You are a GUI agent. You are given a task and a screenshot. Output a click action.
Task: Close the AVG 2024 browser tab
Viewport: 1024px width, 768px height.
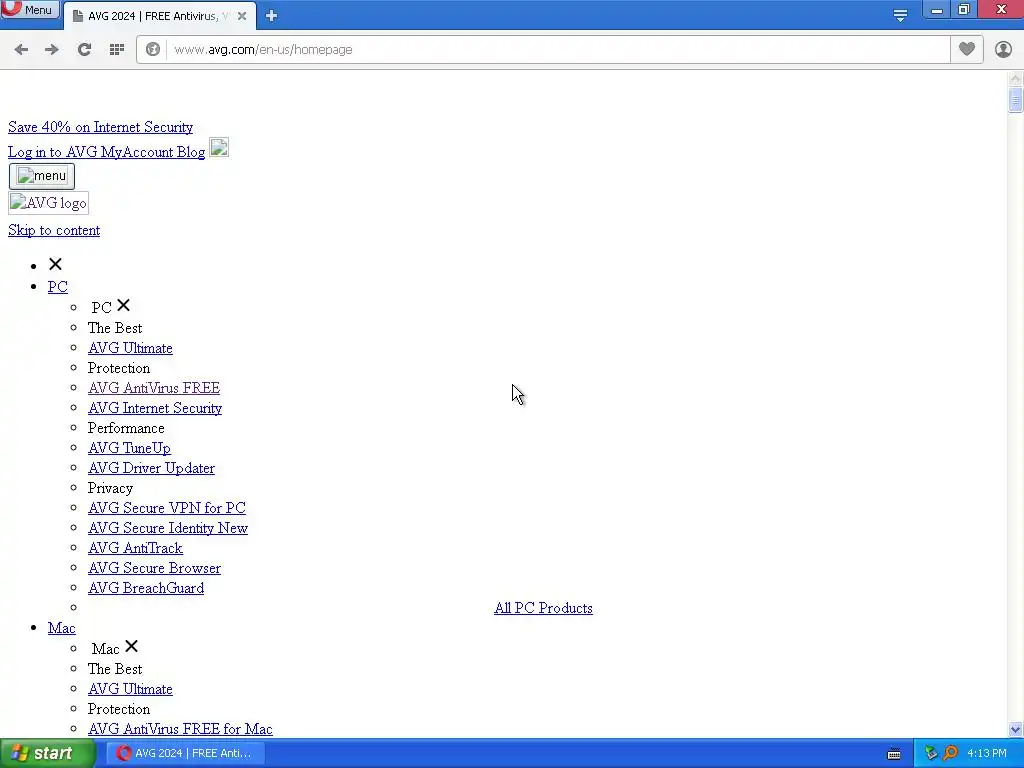tap(242, 16)
